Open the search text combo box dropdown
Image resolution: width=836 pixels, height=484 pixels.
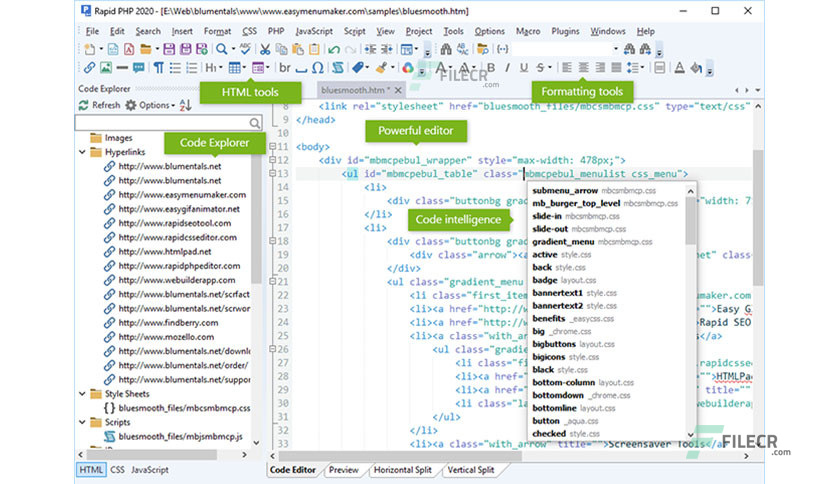[616, 49]
